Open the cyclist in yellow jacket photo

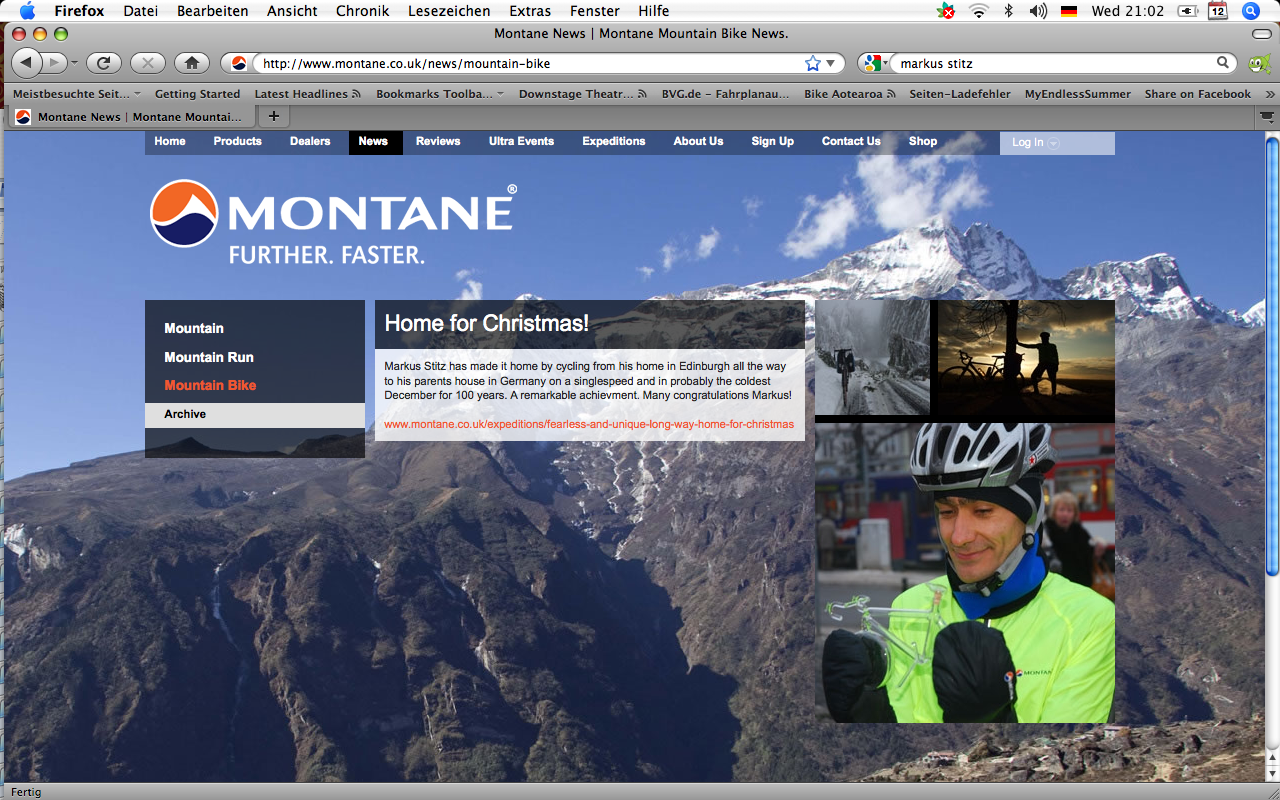(965, 572)
